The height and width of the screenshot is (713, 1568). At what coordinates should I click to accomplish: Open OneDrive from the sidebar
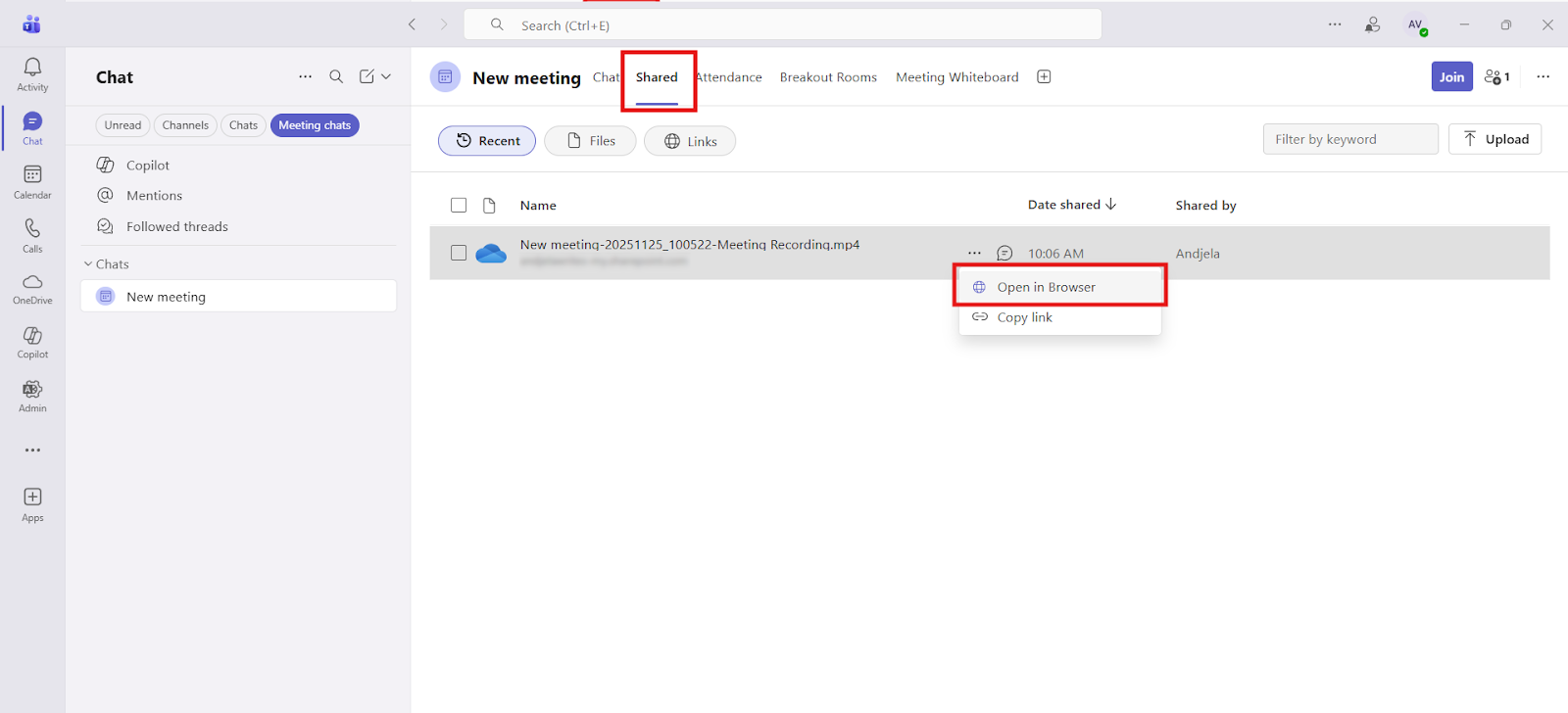pyautogui.click(x=32, y=288)
